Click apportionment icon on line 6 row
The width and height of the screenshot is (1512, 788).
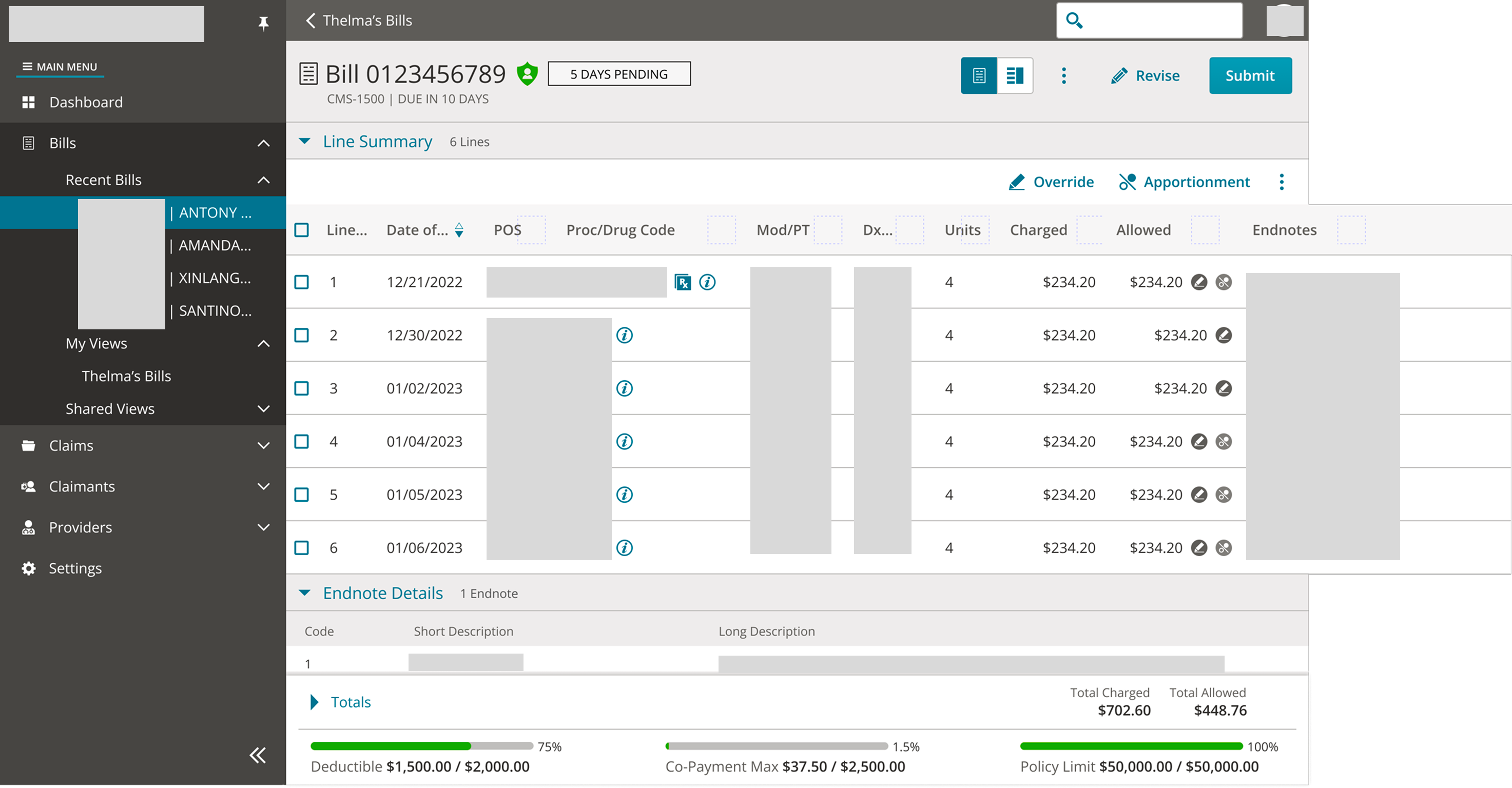(x=1223, y=547)
